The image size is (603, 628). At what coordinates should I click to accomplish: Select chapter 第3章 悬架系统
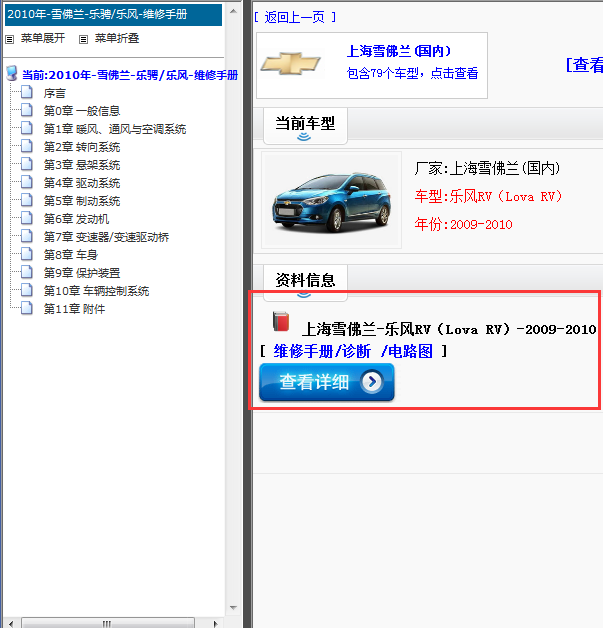point(82,165)
